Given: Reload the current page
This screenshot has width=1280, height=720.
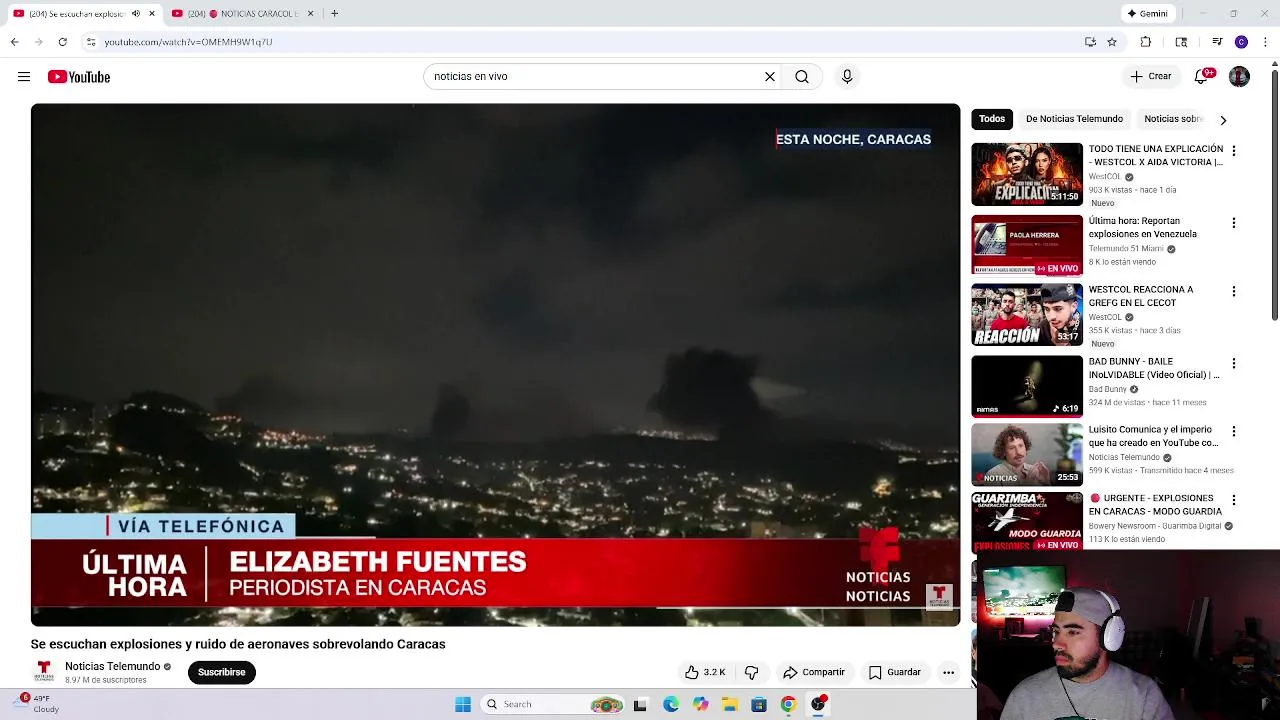Looking at the screenshot, I should click(62, 42).
